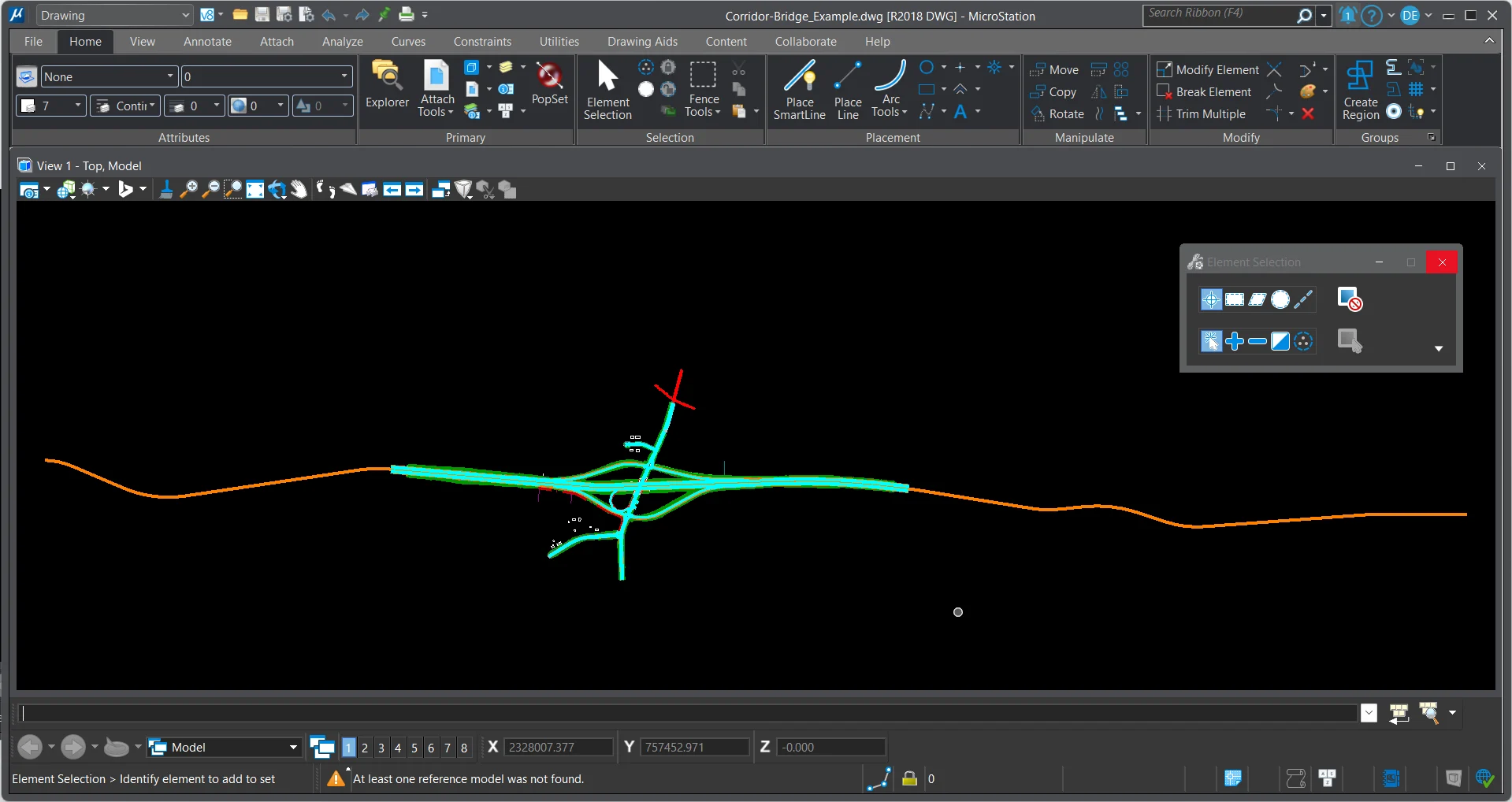
Task: Click 'At least one reference model was not found.'
Action: pos(468,779)
